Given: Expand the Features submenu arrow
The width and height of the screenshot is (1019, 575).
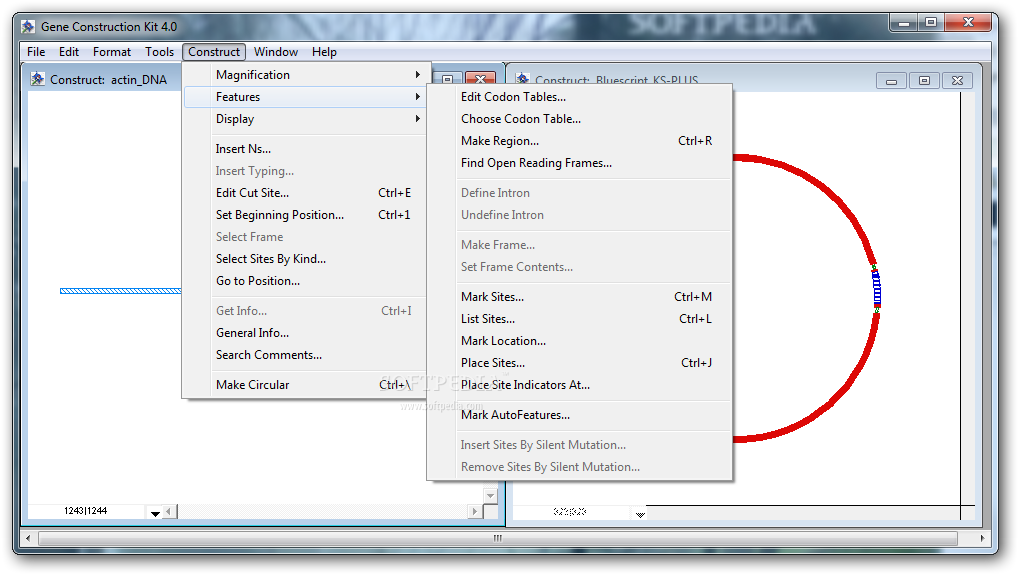Looking at the screenshot, I should 418,97.
